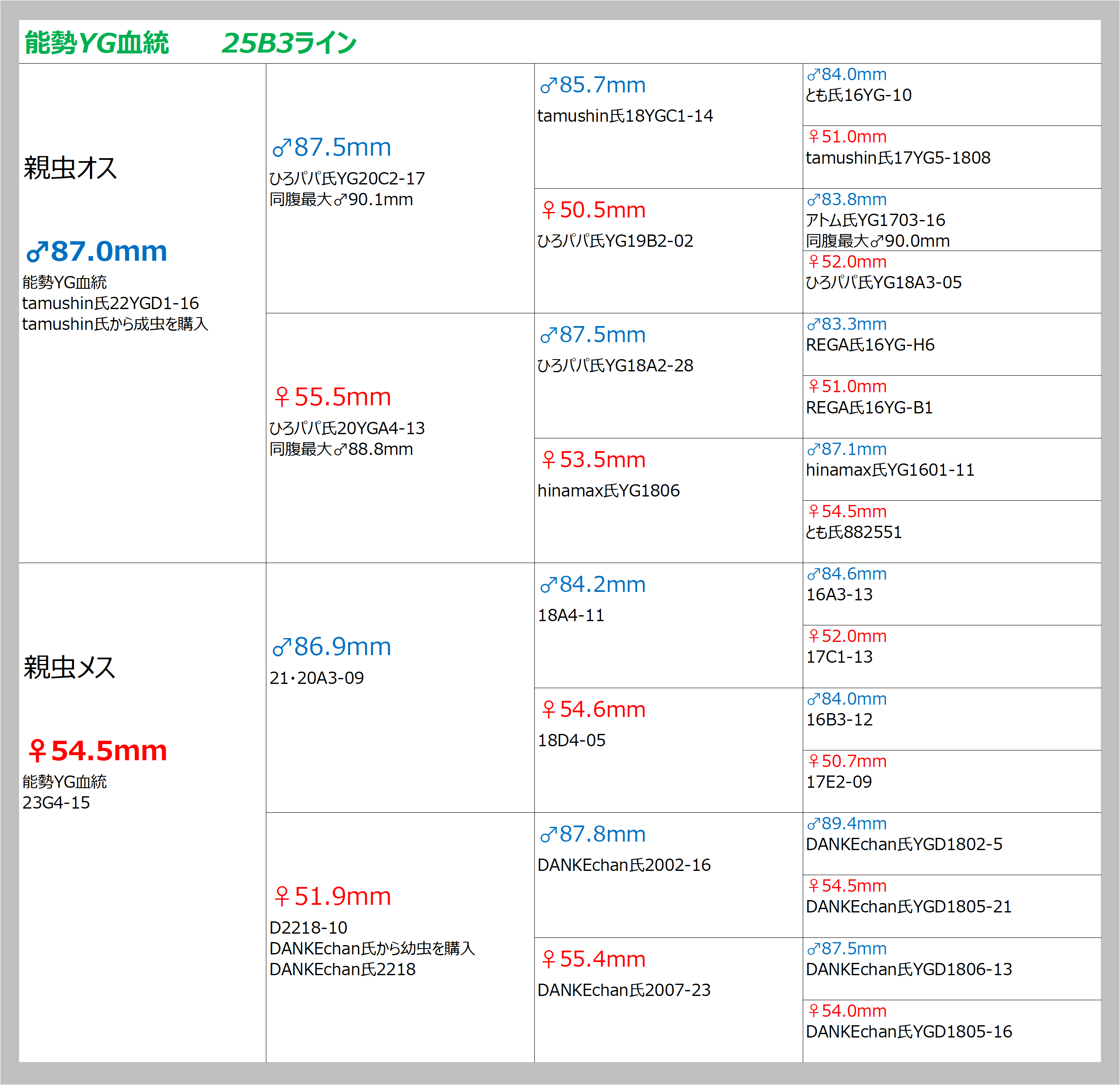Click the tamushin氏18YGC1-14 label

pos(625,116)
